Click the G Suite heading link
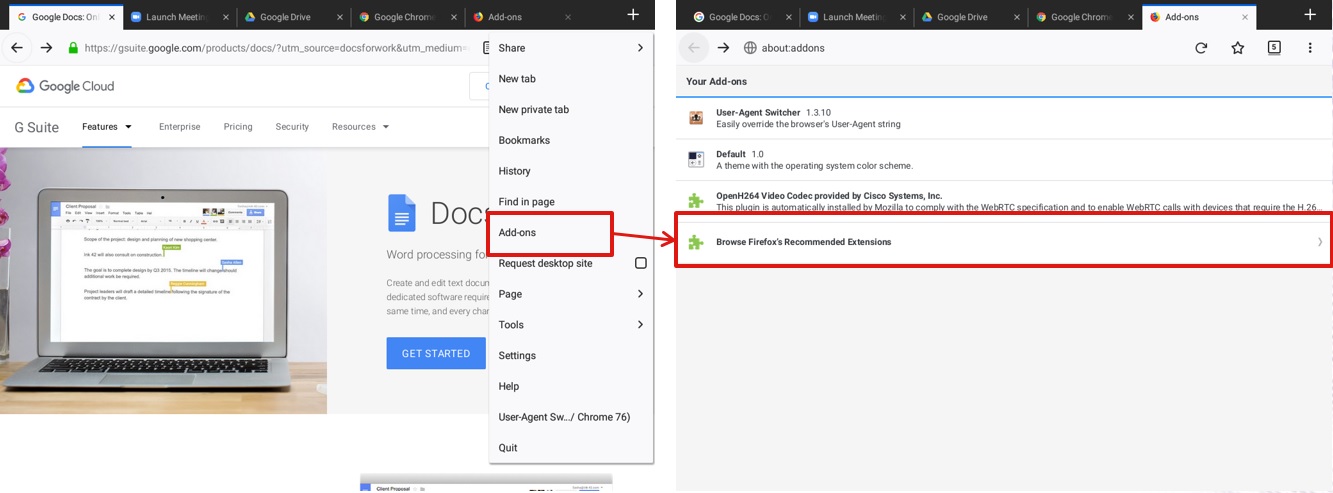 click(36, 127)
